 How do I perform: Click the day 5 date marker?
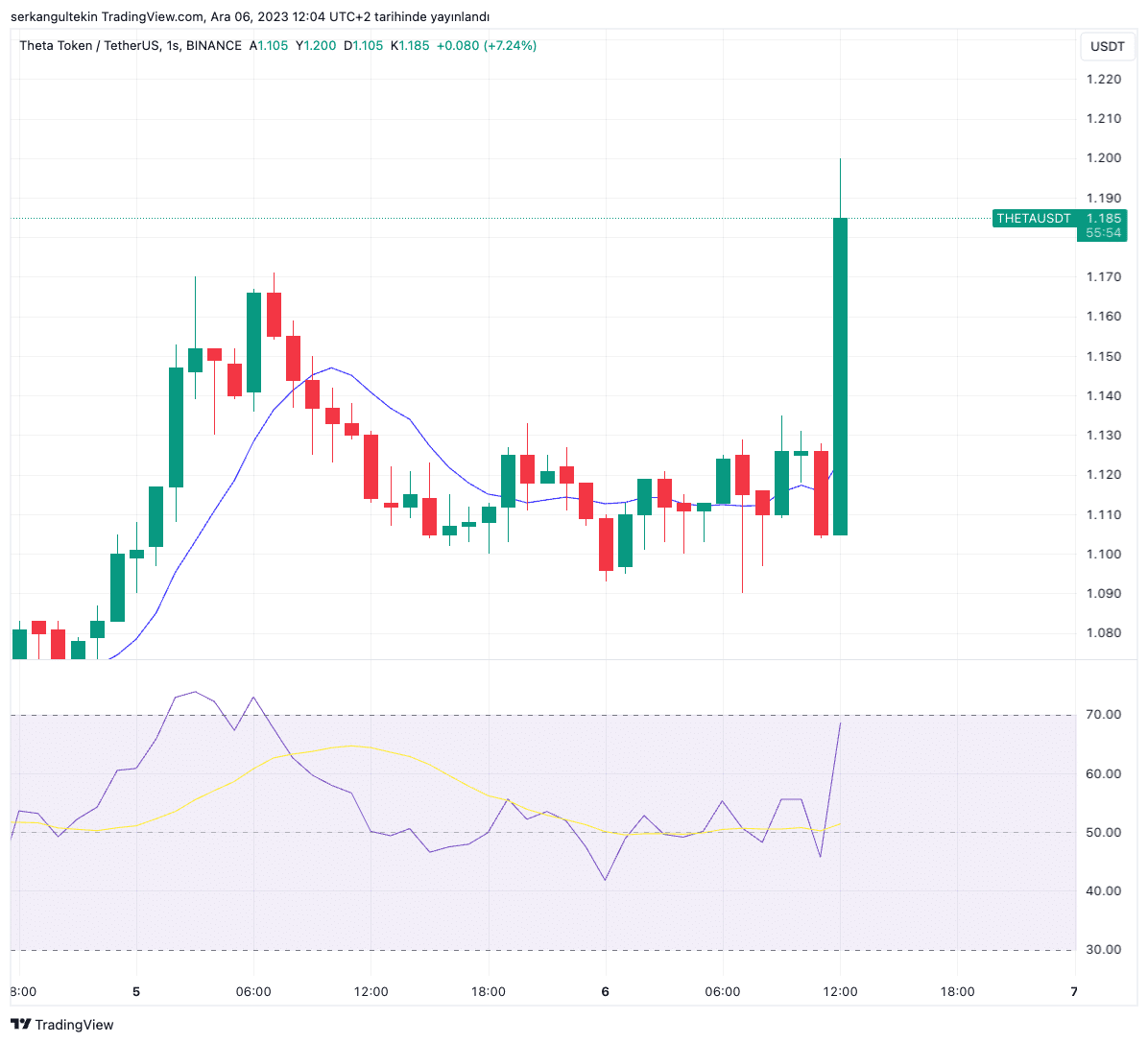136,992
